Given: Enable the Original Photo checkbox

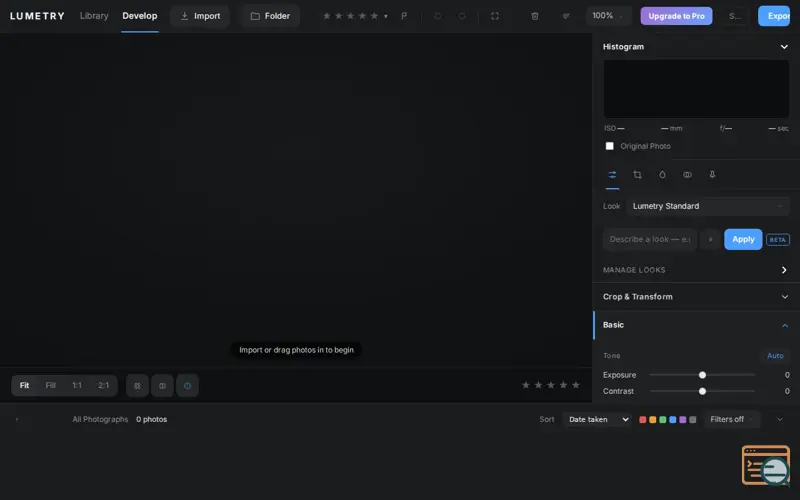Looking at the screenshot, I should click(609, 146).
